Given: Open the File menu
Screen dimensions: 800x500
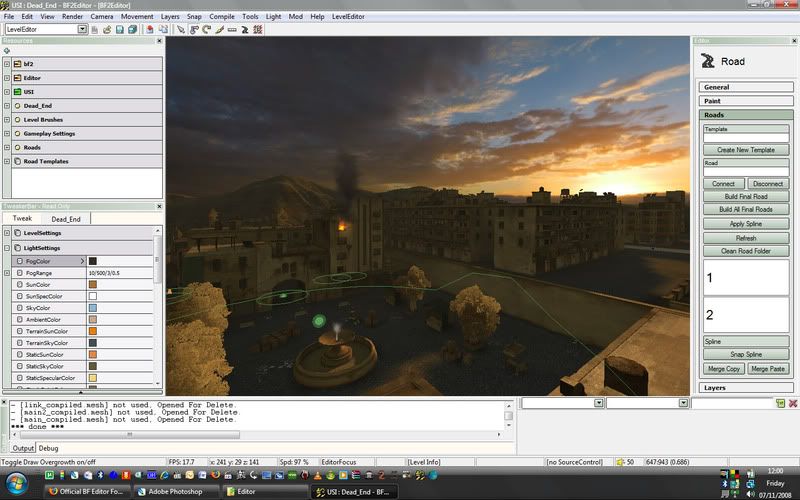Looking at the screenshot, I should coord(9,16).
